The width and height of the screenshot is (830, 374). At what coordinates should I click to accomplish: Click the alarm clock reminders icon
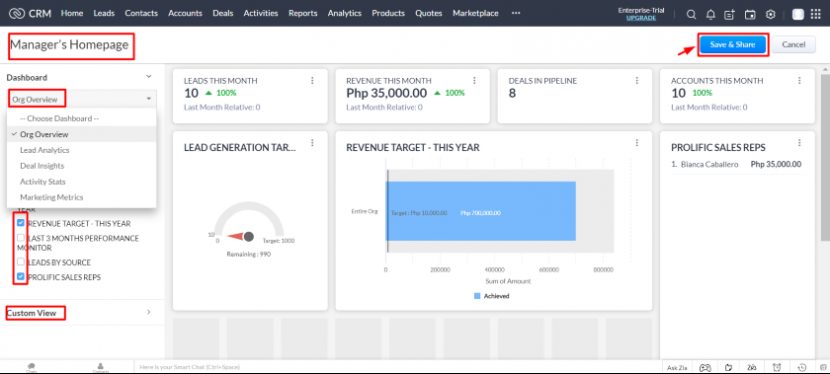(777, 368)
